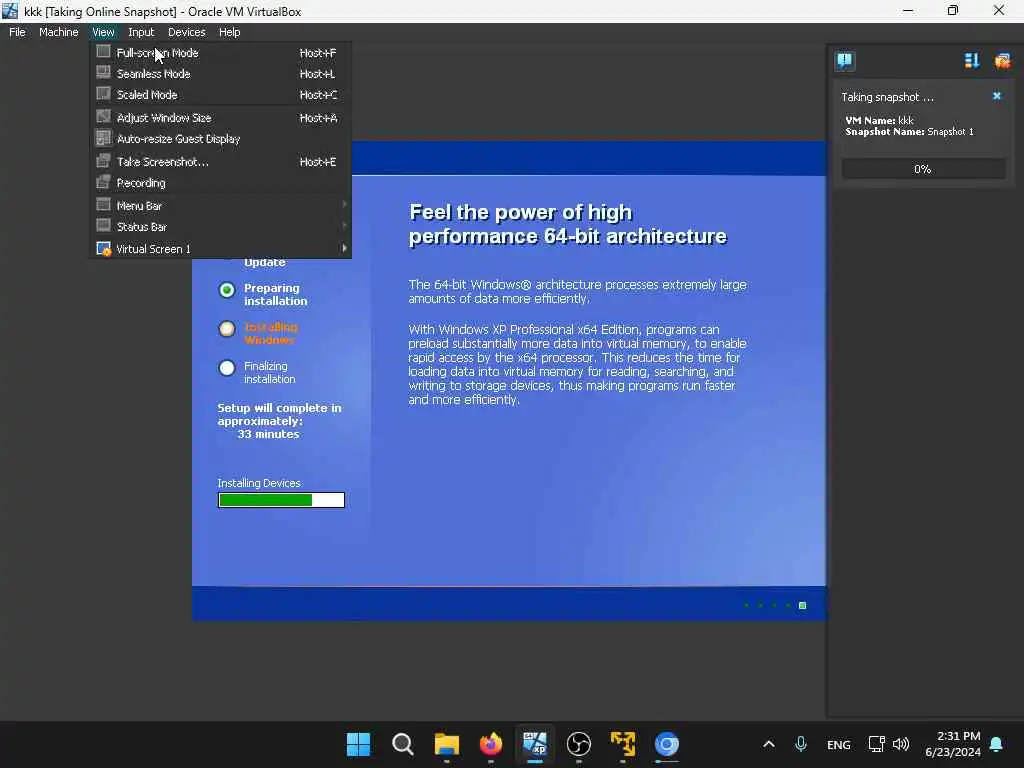Click the Full-screen Mode icon
This screenshot has width=1024, height=768.
[x=103, y=52]
